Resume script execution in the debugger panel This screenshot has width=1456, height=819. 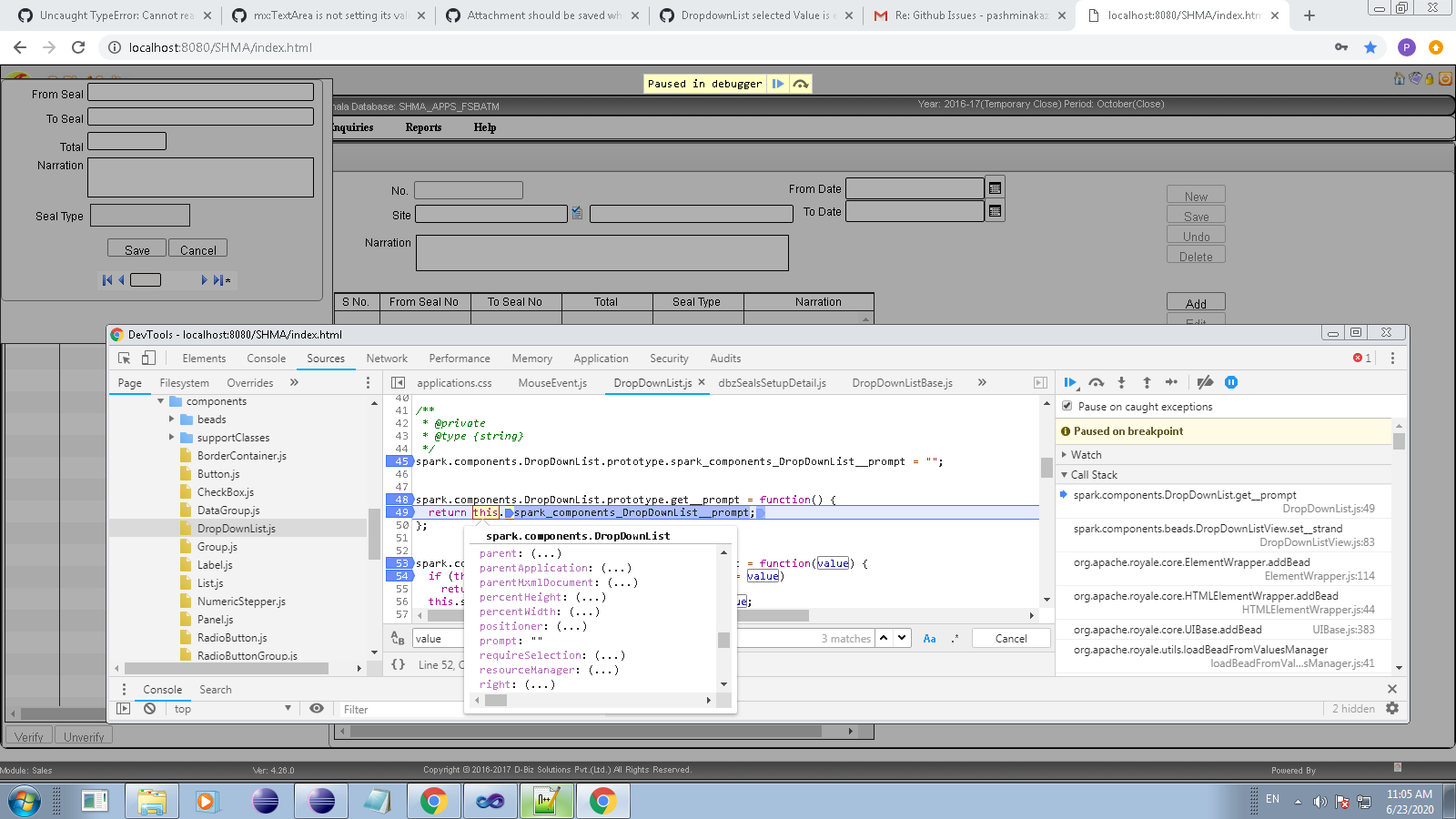[1070, 383]
